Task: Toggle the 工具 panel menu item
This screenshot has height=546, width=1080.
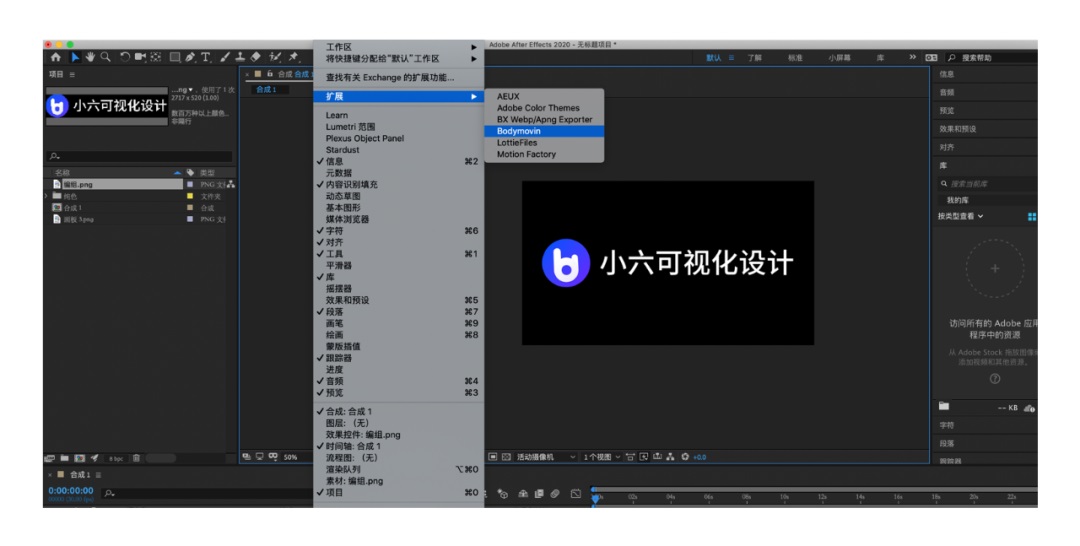Action: click(x=399, y=254)
